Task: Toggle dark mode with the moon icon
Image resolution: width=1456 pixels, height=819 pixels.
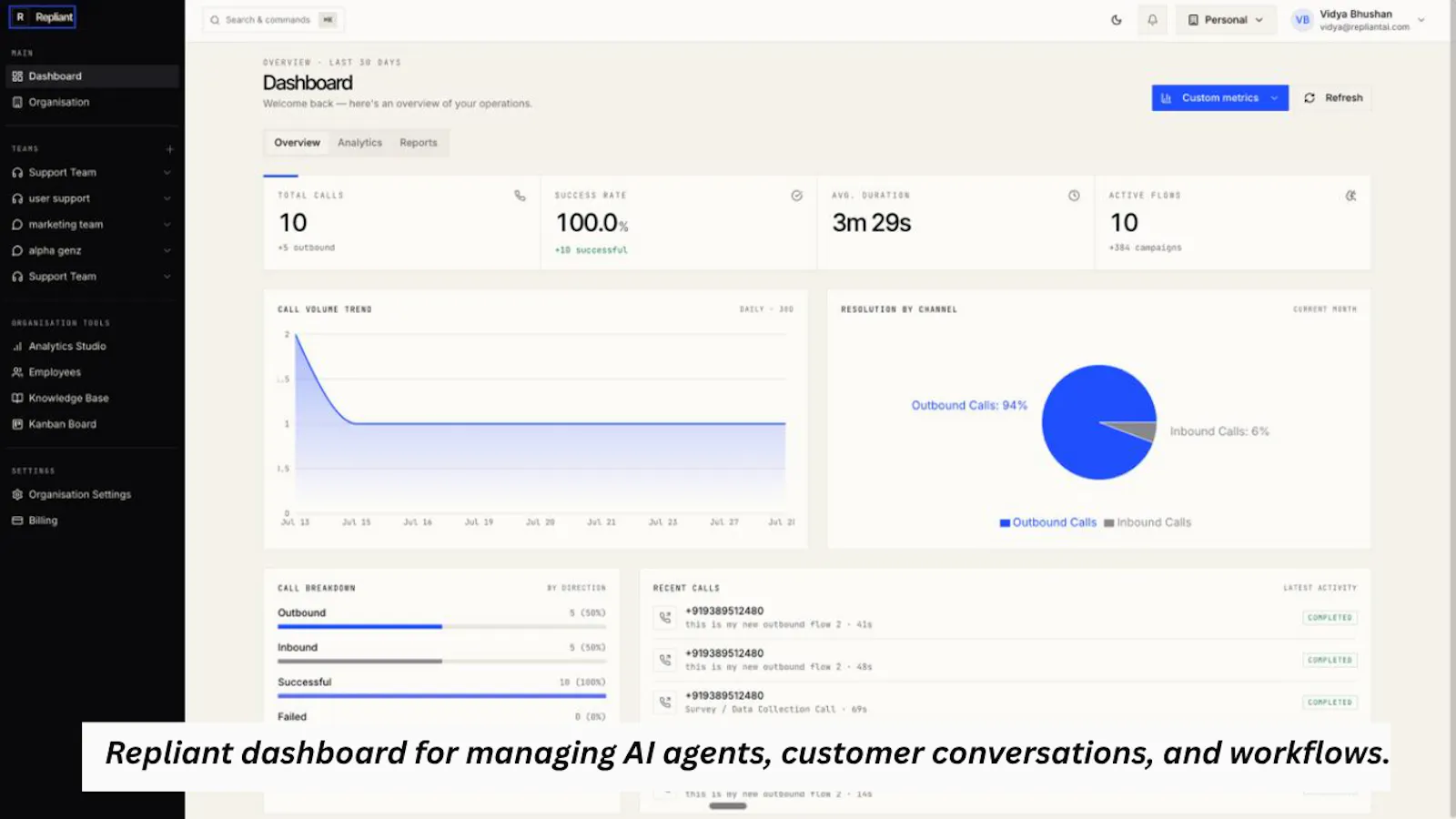Action: (1117, 20)
